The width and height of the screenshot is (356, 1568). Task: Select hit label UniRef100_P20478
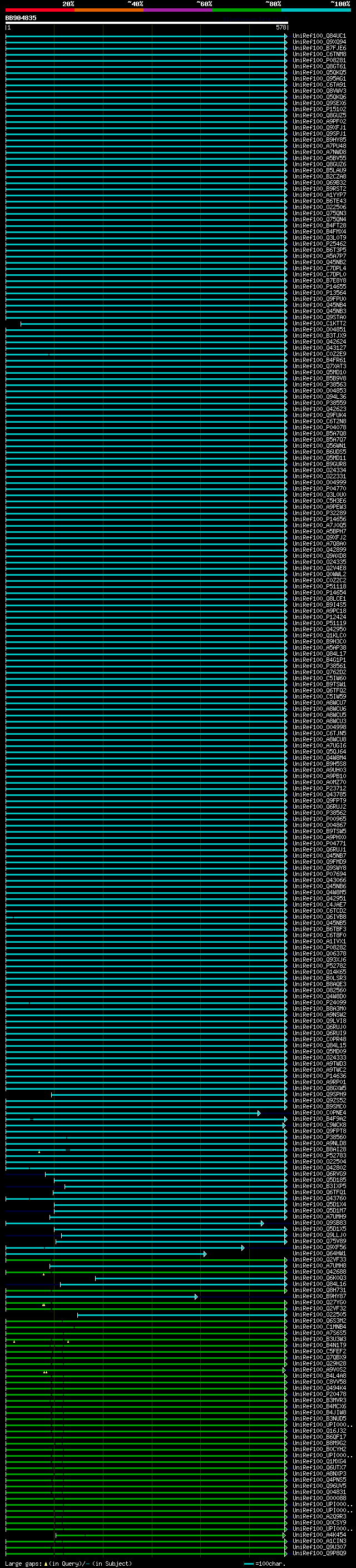coord(319,1394)
